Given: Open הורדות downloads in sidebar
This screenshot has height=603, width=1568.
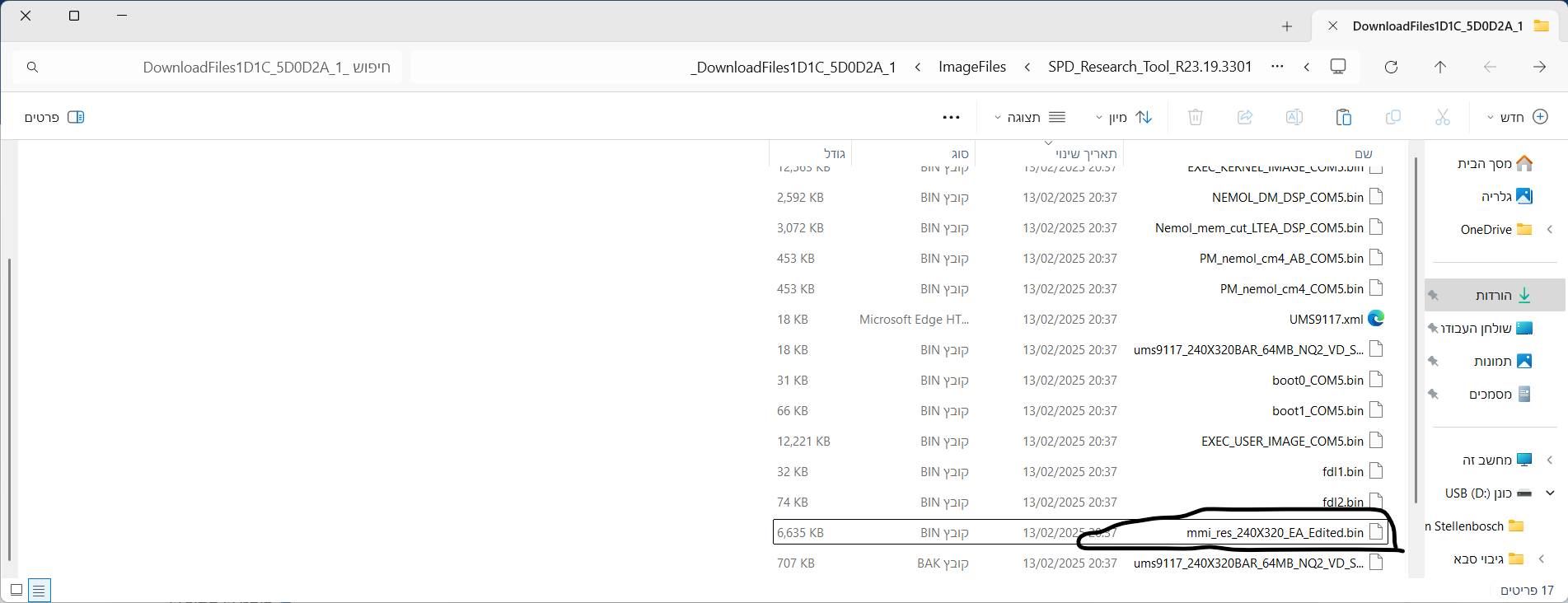Looking at the screenshot, I should click(1495, 295).
